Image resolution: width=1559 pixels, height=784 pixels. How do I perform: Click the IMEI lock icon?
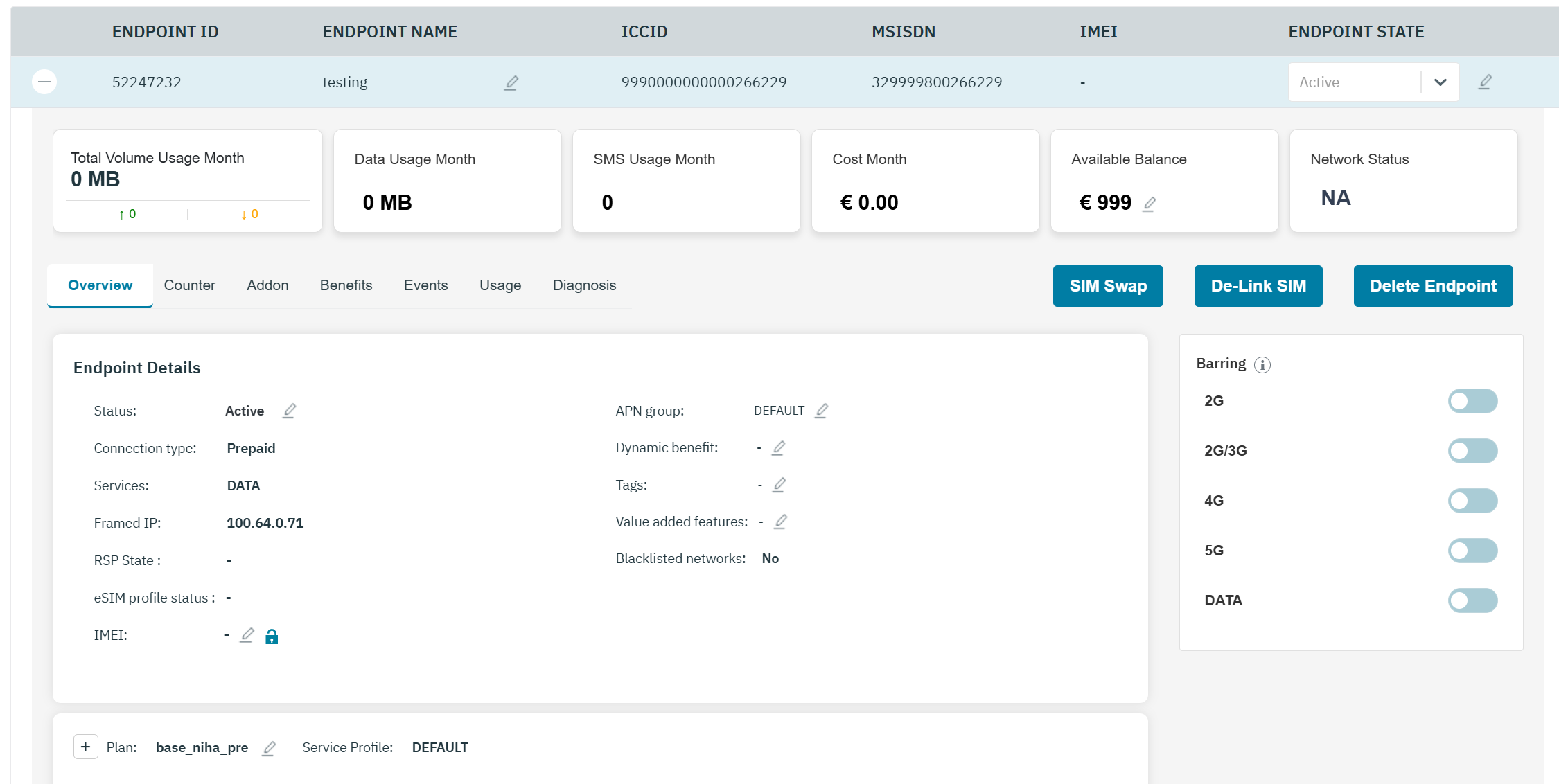(272, 636)
